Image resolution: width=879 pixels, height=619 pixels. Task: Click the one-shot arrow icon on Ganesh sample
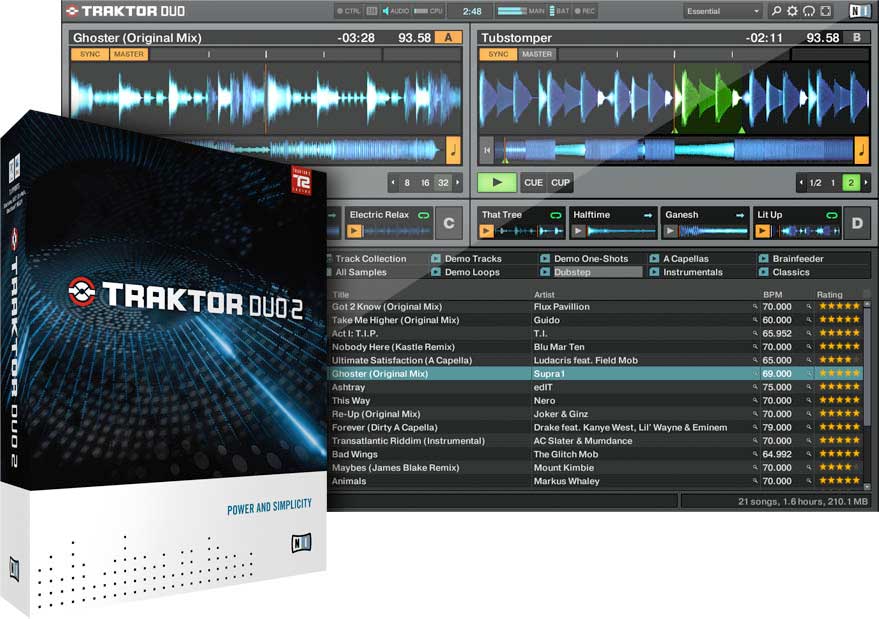[740, 215]
